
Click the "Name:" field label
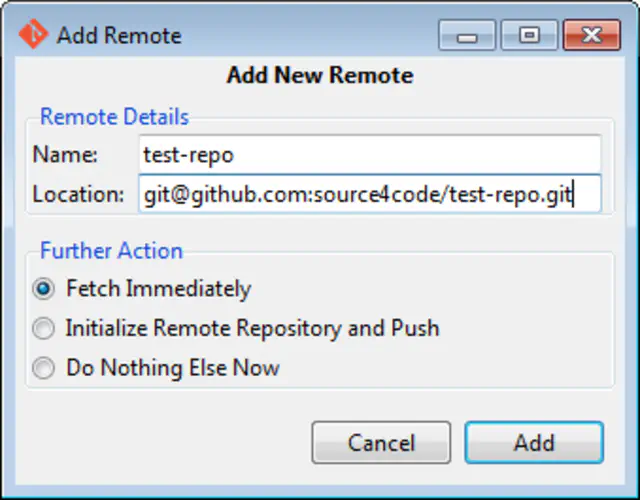pyautogui.click(x=65, y=155)
